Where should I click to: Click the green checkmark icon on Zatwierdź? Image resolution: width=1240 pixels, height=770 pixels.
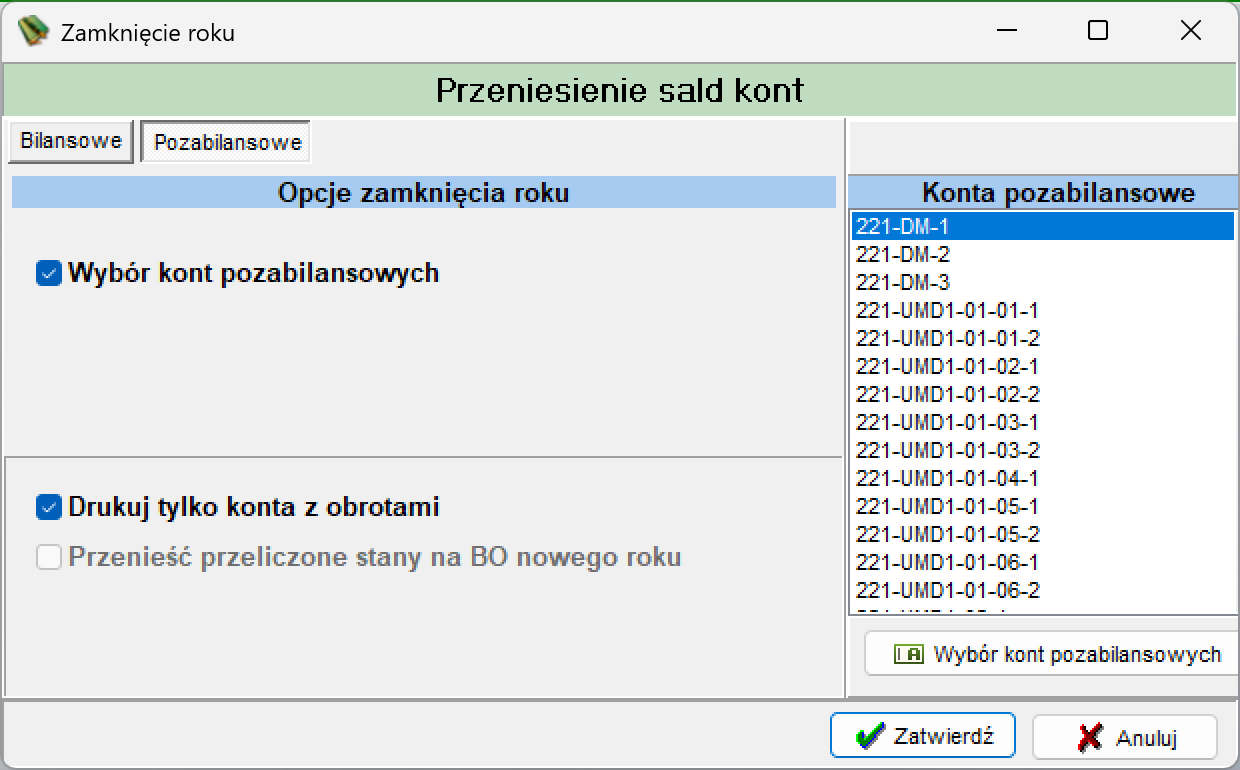[x=869, y=737]
